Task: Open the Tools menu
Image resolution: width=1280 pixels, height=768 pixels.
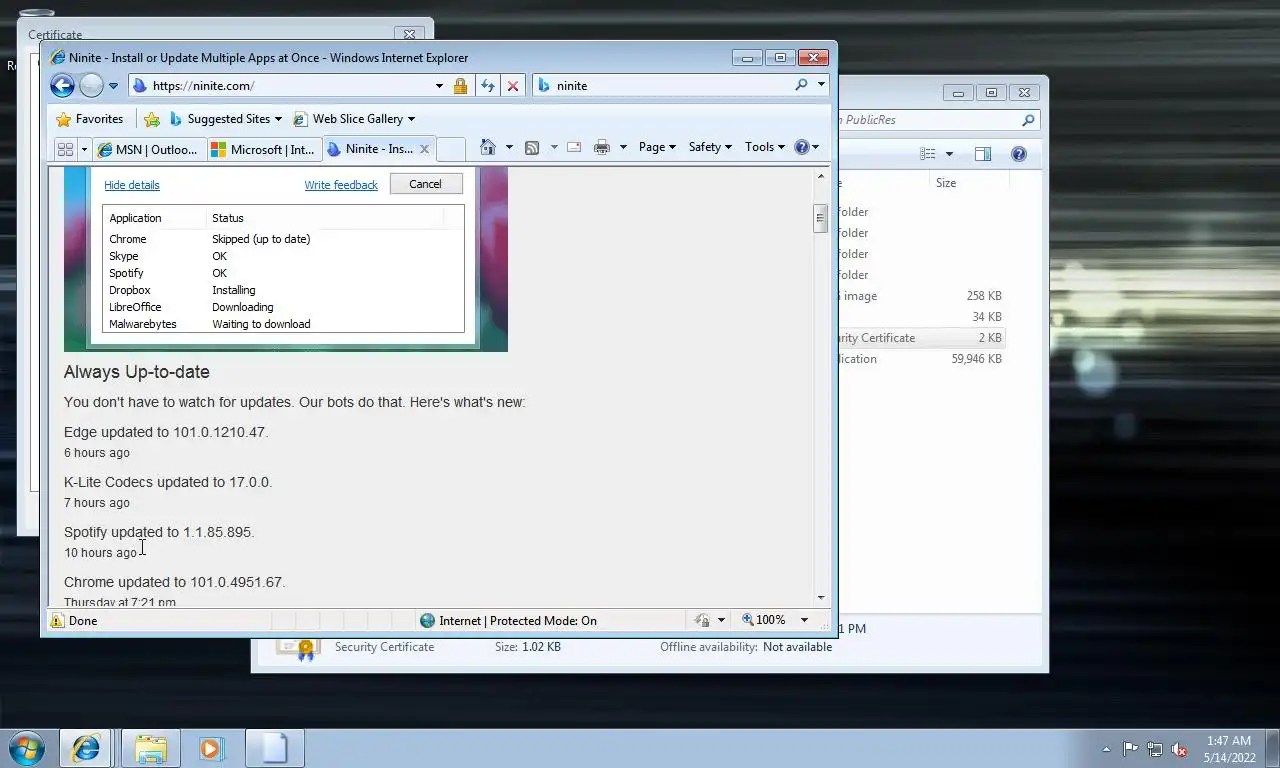Action: [765, 147]
